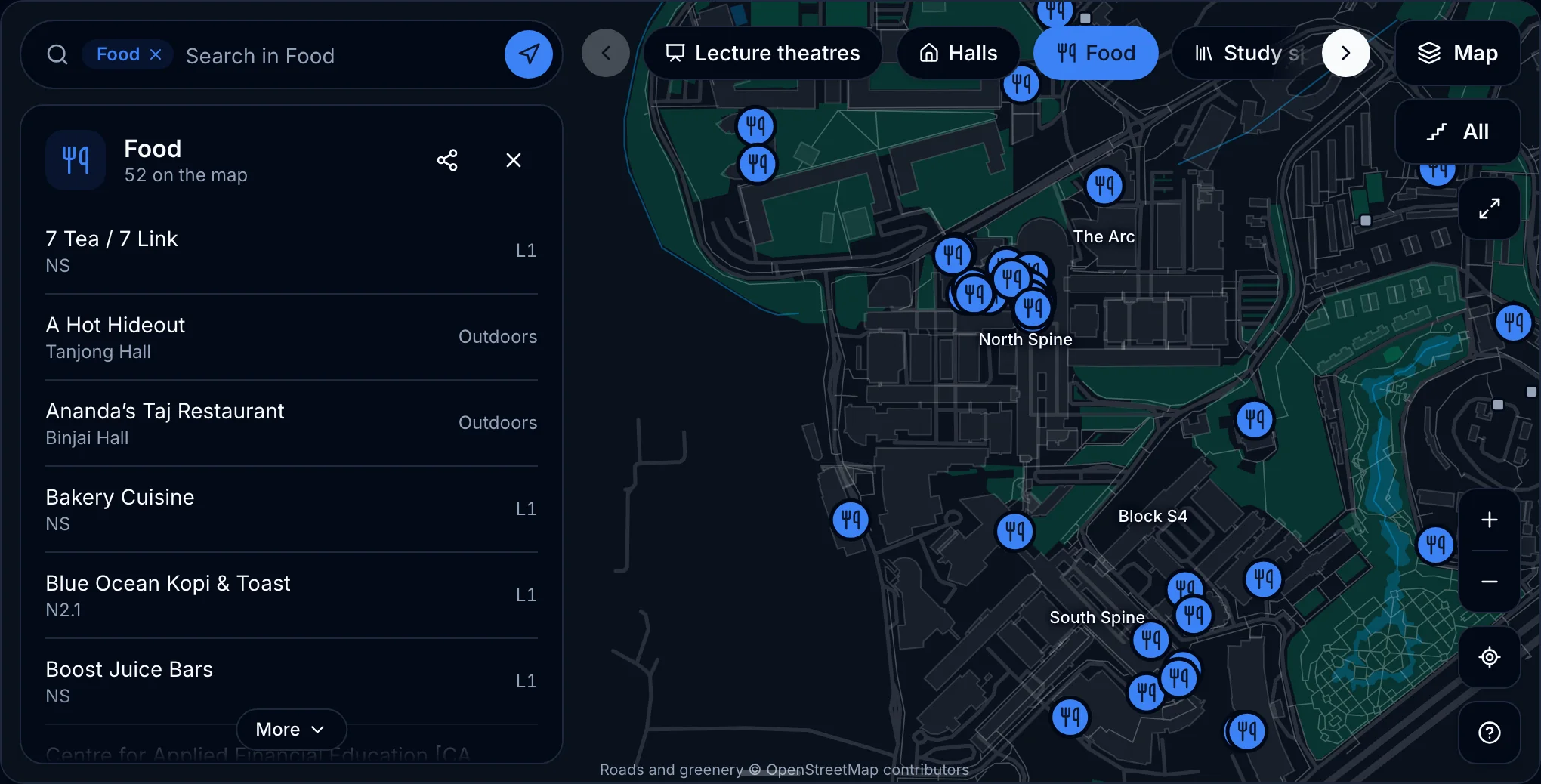Expand list with More button
This screenshot has height=784, width=1541.
coord(291,729)
